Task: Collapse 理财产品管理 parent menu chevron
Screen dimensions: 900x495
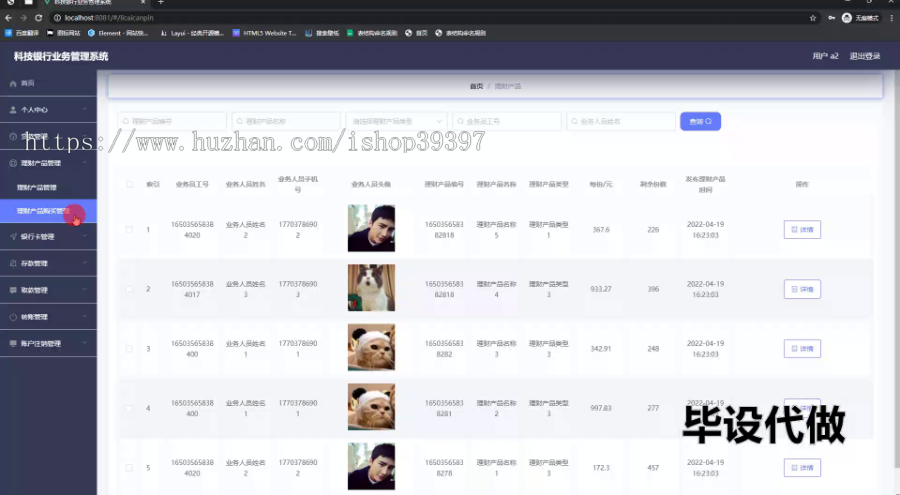Action: click(84, 163)
